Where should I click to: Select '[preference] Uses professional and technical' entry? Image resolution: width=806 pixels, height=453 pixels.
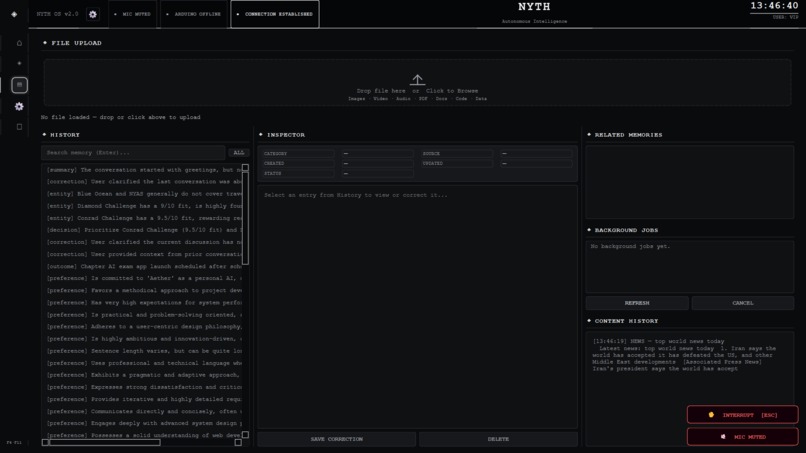tap(142, 364)
